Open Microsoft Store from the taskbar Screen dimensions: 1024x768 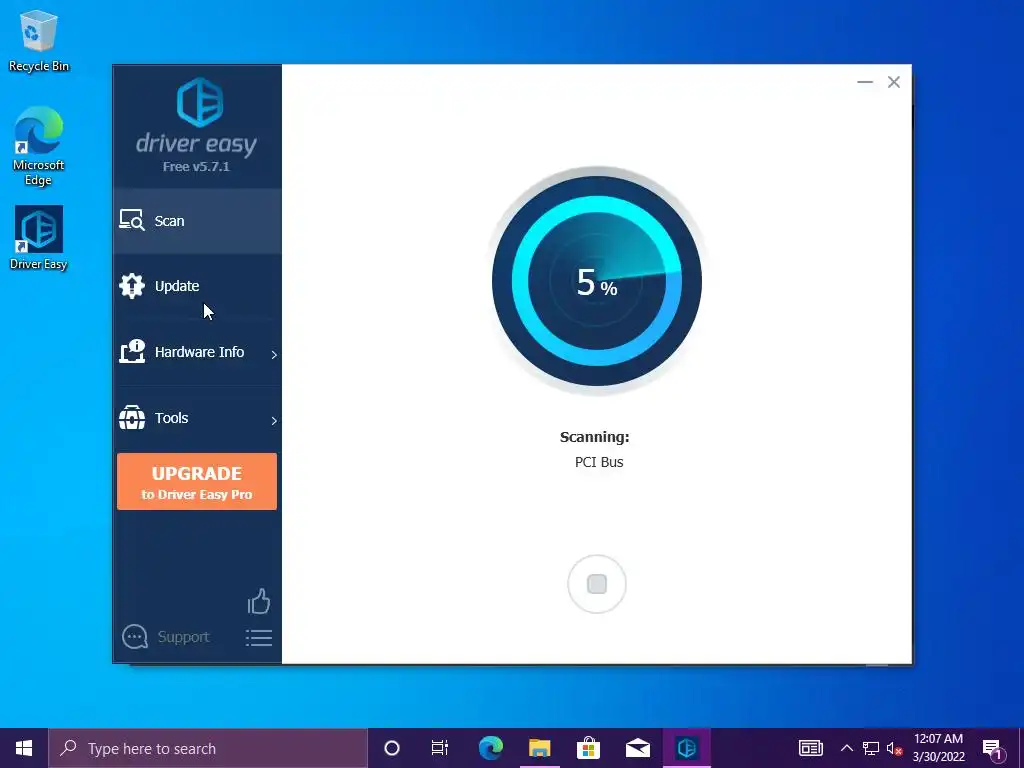click(x=588, y=748)
